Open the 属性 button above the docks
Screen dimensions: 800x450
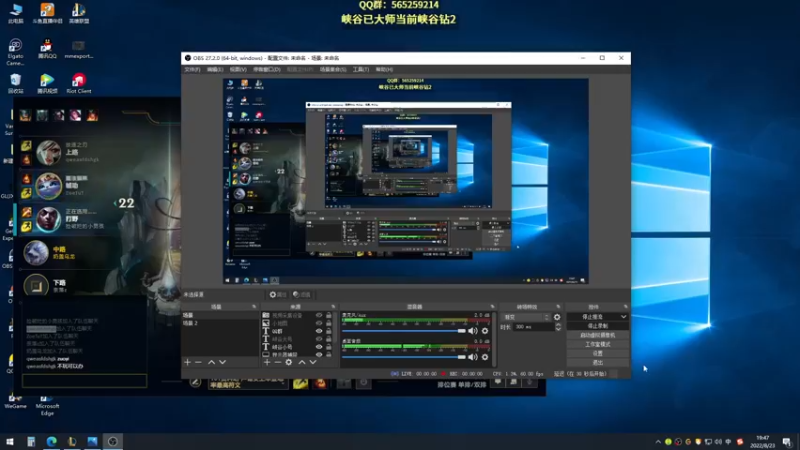coord(278,294)
